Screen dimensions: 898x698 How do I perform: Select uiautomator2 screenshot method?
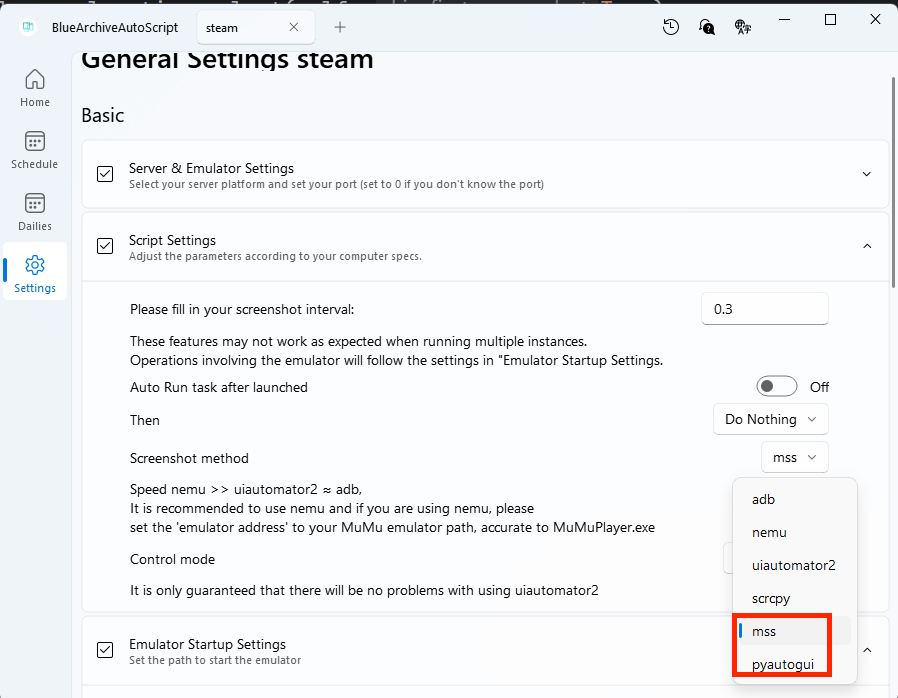(795, 566)
